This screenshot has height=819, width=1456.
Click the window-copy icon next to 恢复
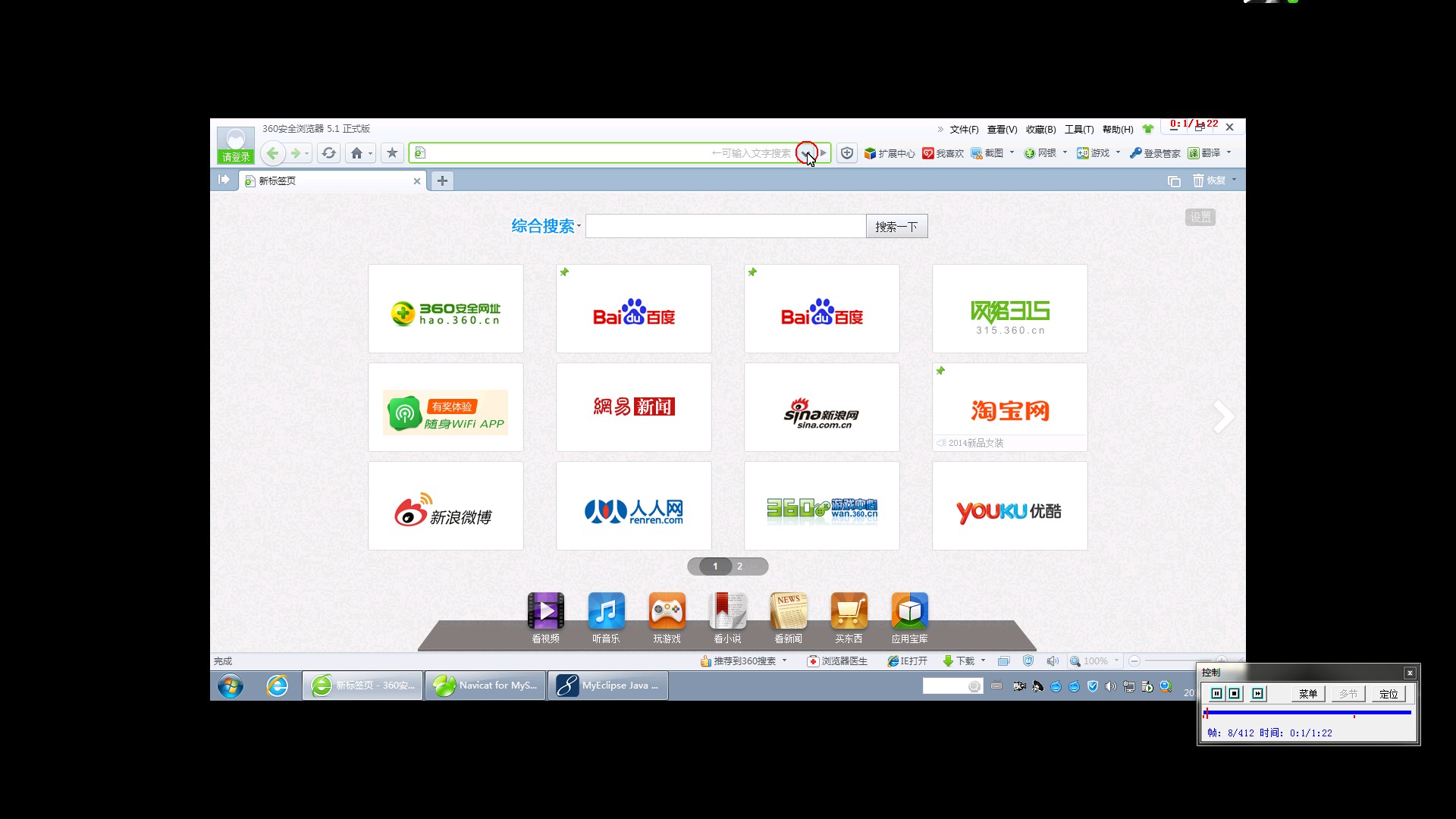1174,180
